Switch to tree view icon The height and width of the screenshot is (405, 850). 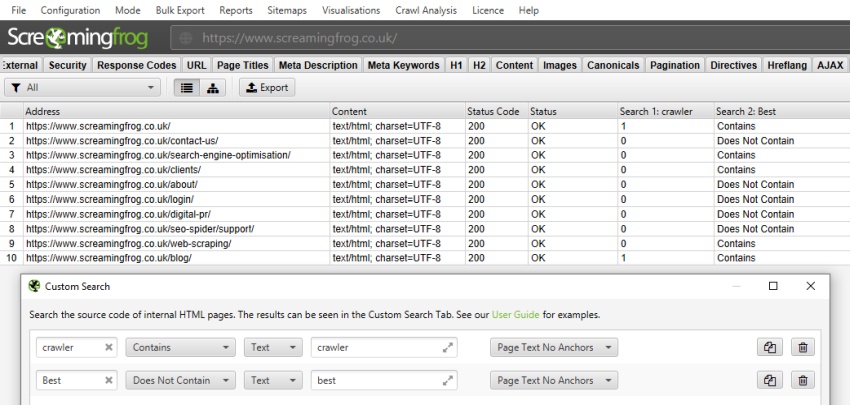[212, 88]
